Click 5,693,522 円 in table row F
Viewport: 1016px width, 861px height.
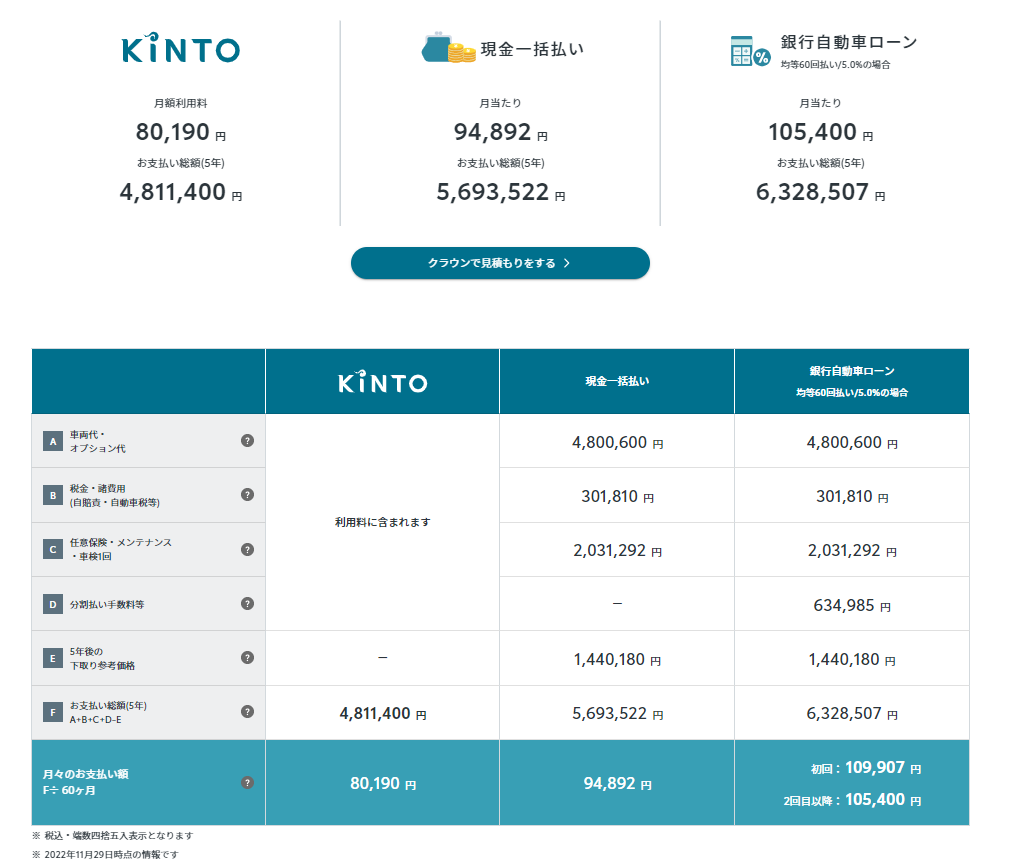(617, 714)
